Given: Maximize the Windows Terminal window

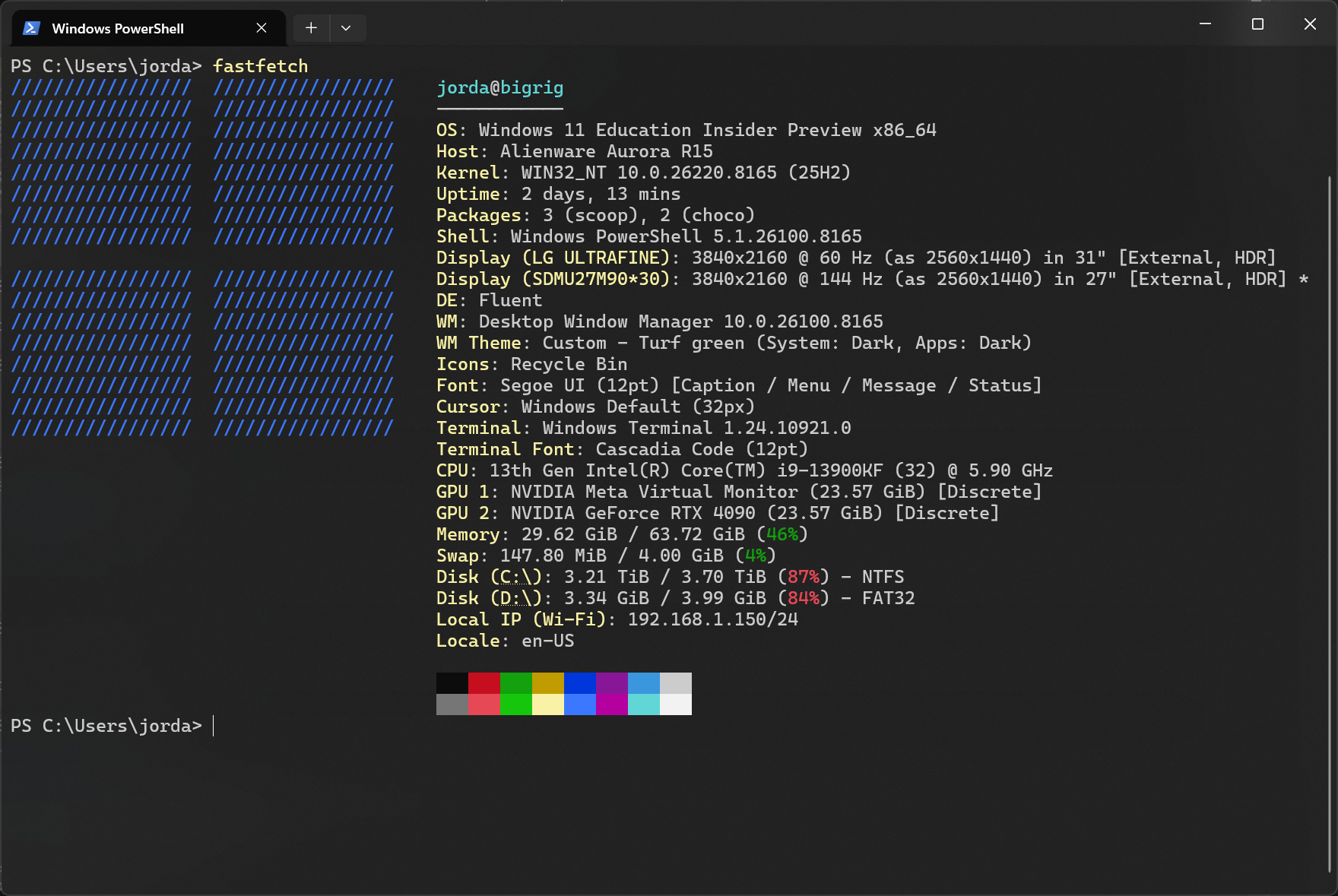Looking at the screenshot, I should click(x=1257, y=24).
